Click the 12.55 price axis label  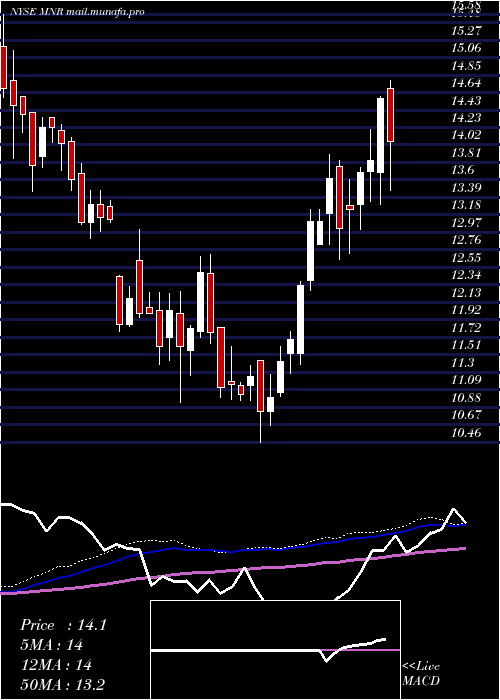tap(467, 258)
